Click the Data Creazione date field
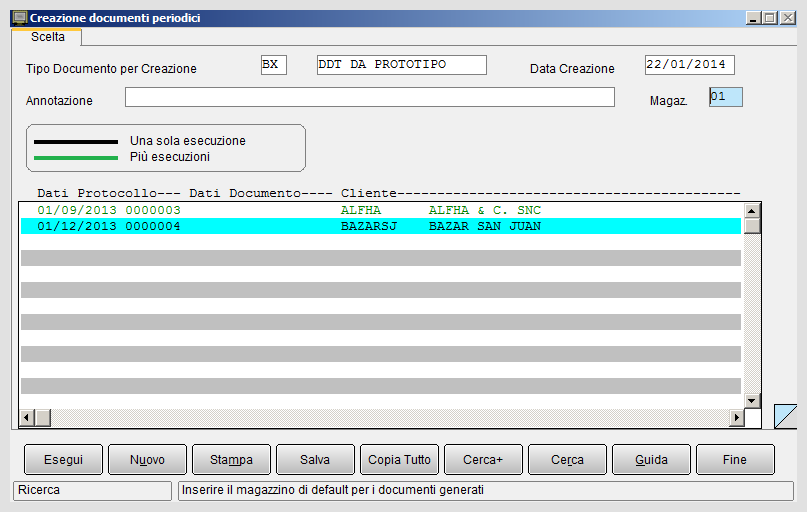The image size is (807, 512). click(690, 65)
